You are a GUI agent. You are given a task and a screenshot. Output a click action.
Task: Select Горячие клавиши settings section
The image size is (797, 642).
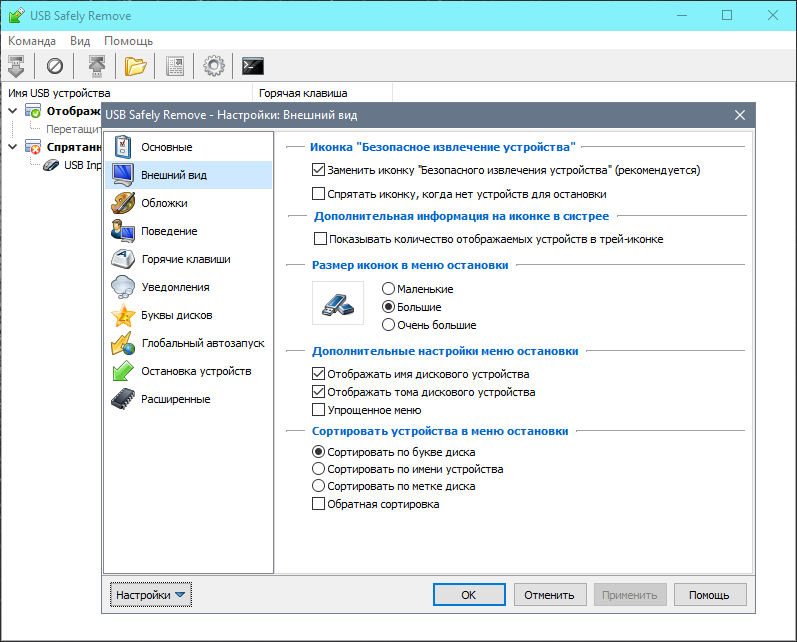point(185,259)
